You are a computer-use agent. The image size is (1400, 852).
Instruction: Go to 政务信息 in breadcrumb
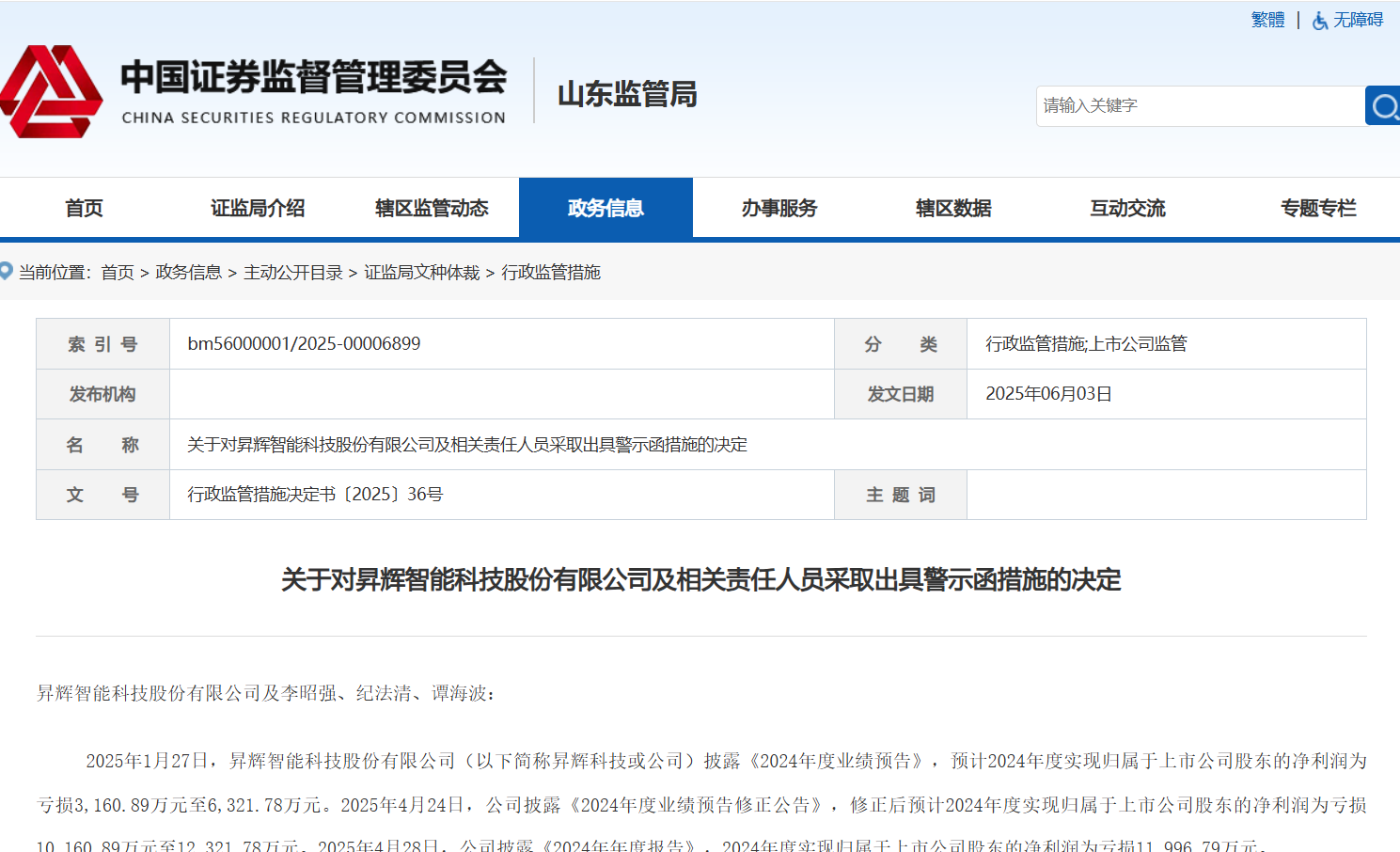189,273
